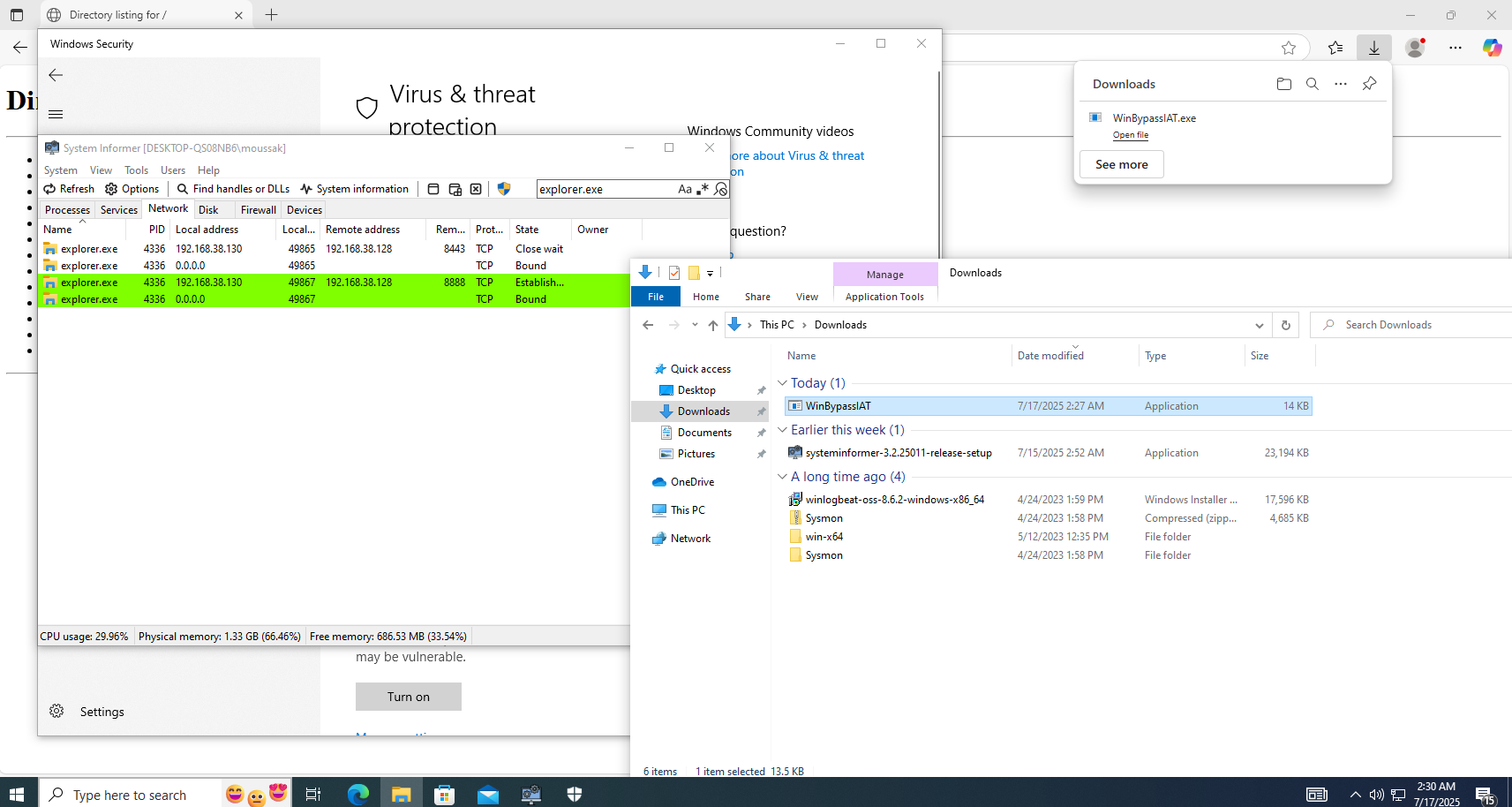Viewport: 1512px width, 807px height.
Task: Open more options in Edge Downloads popup
Action: 1341,84
